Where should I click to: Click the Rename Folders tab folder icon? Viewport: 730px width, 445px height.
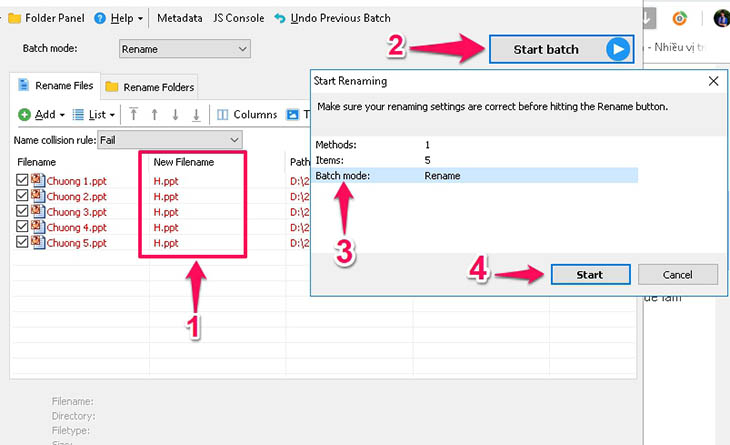click(112, 87)
